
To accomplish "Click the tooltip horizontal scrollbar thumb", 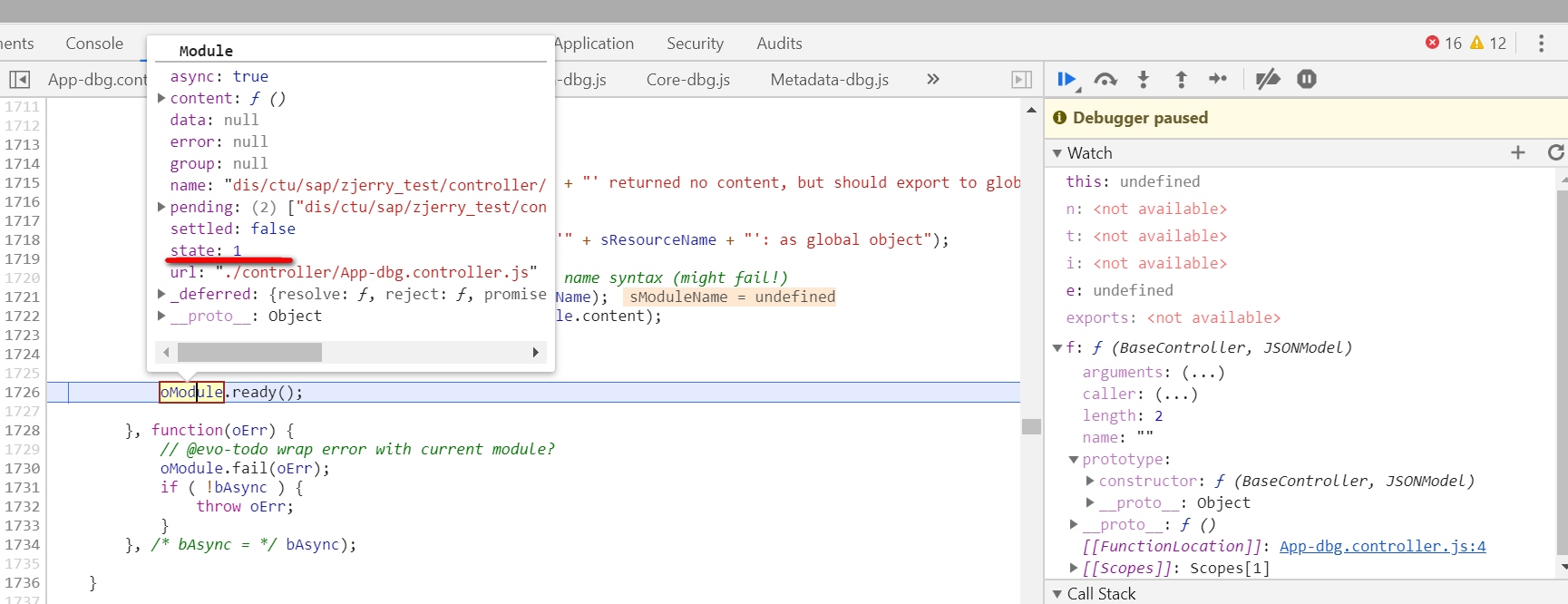I will point(249,352).
